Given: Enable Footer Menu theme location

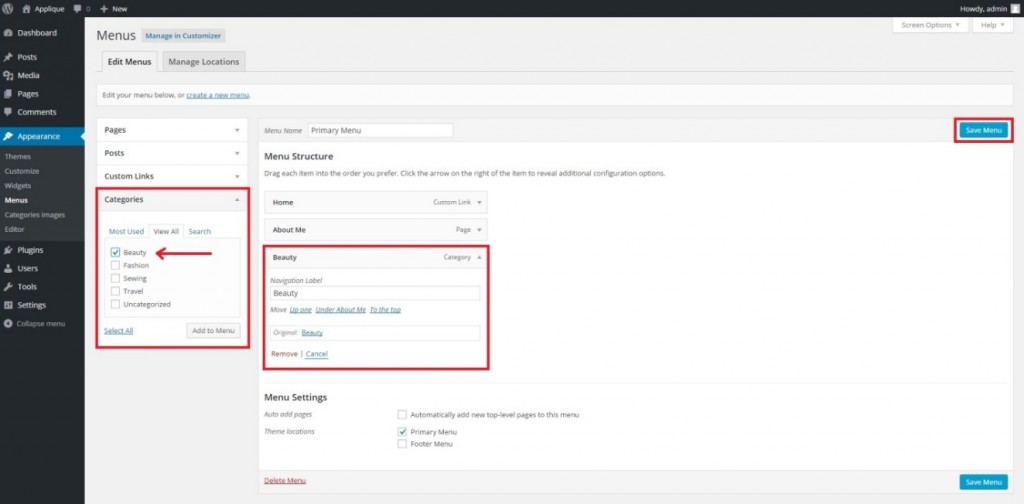Looking at the screenshot, I should [402, 443].
